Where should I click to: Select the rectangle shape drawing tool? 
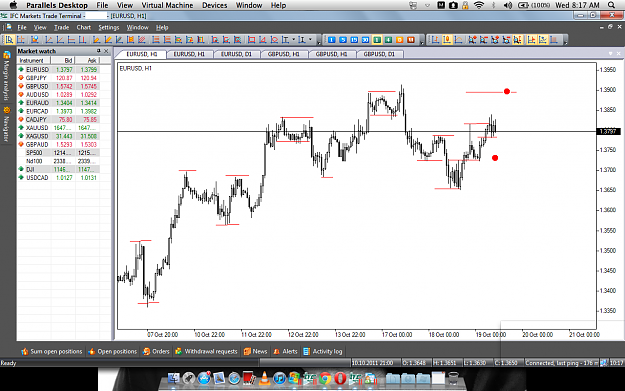pos(252,39)
